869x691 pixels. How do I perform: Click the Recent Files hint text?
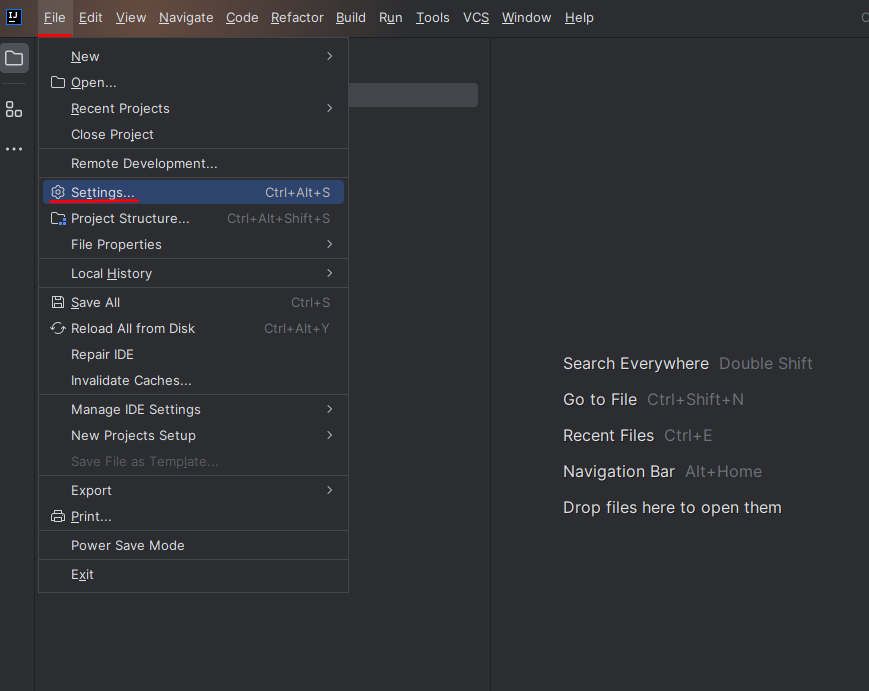(x=609, y=436)
